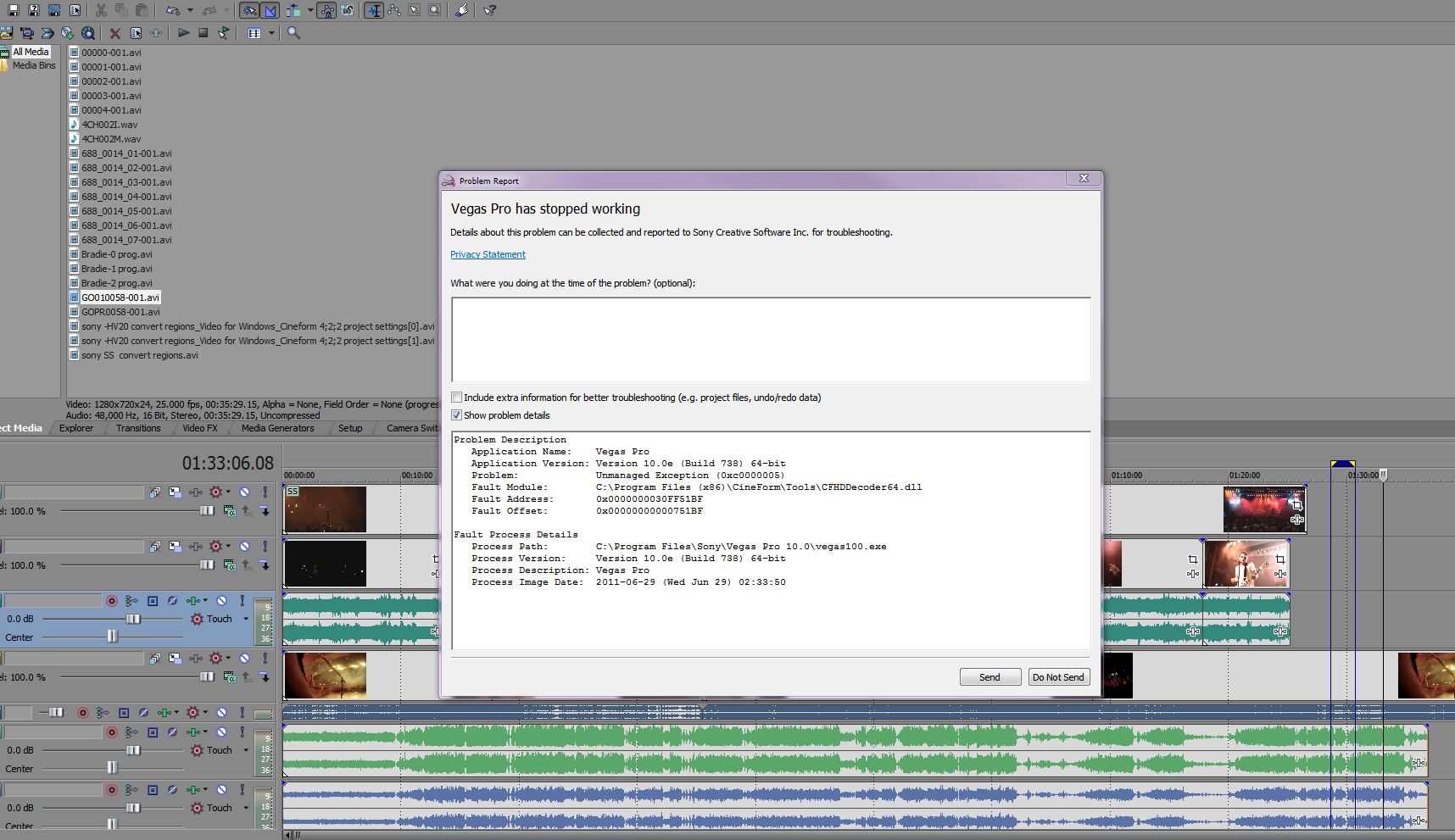Viewport: 1455px width, 840px height.
Task: Click the Arm for Record button on highlighted audio track
Action: click(111, 601)
